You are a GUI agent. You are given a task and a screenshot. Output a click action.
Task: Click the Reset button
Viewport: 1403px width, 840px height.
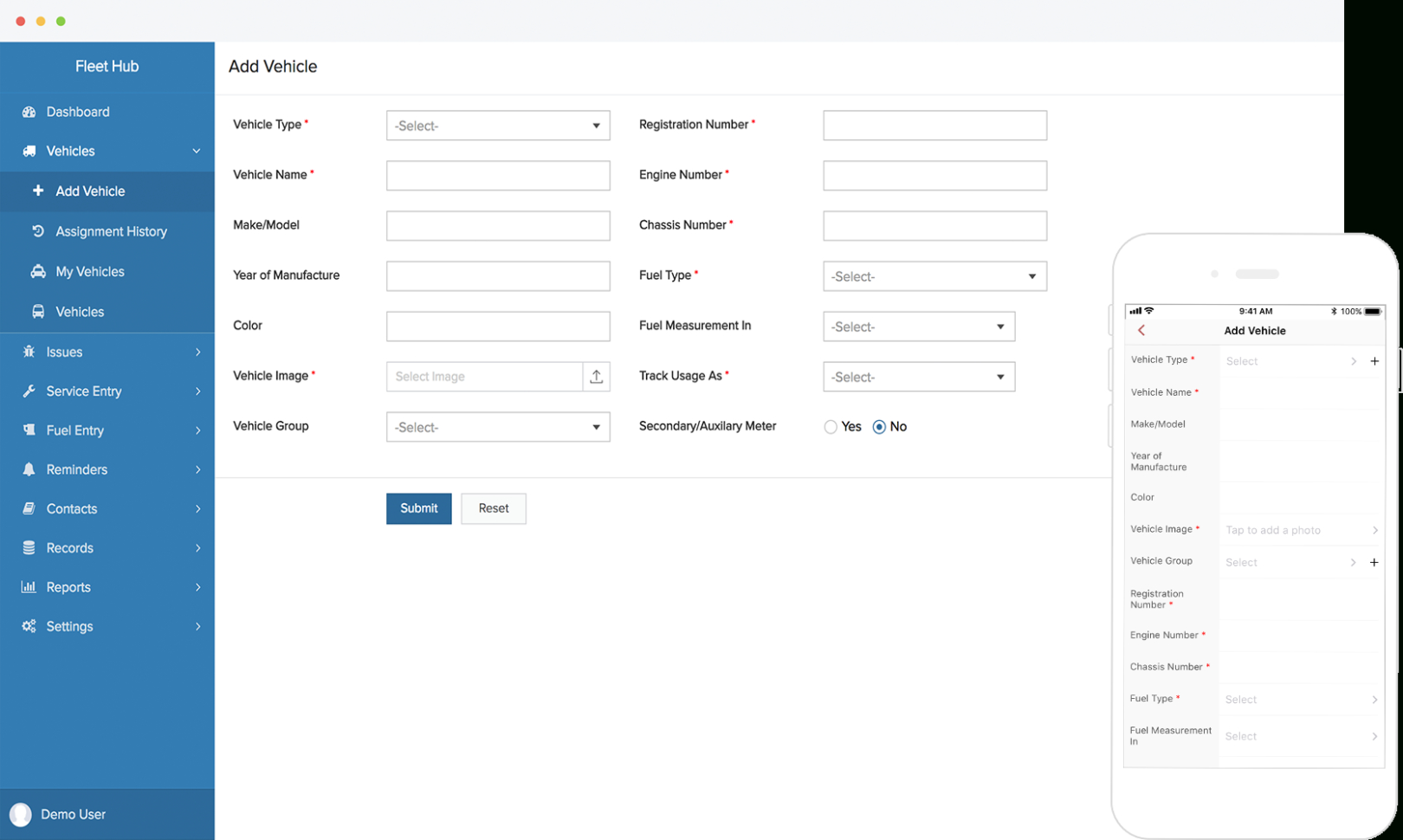493,508
